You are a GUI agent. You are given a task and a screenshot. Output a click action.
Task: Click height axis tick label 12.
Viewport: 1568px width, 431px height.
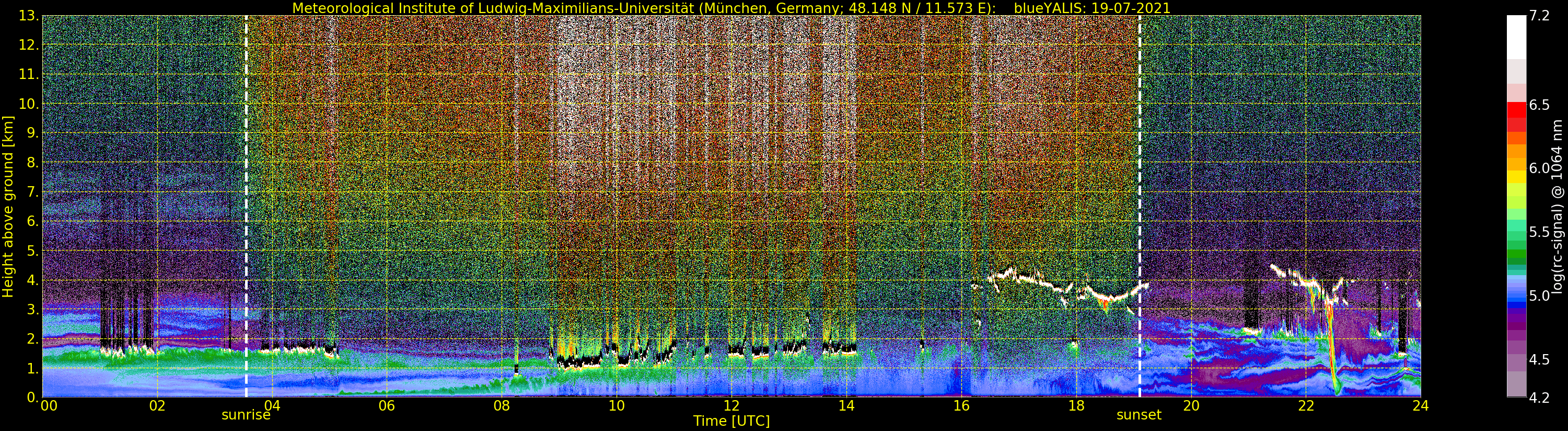(x=29, y=46)
